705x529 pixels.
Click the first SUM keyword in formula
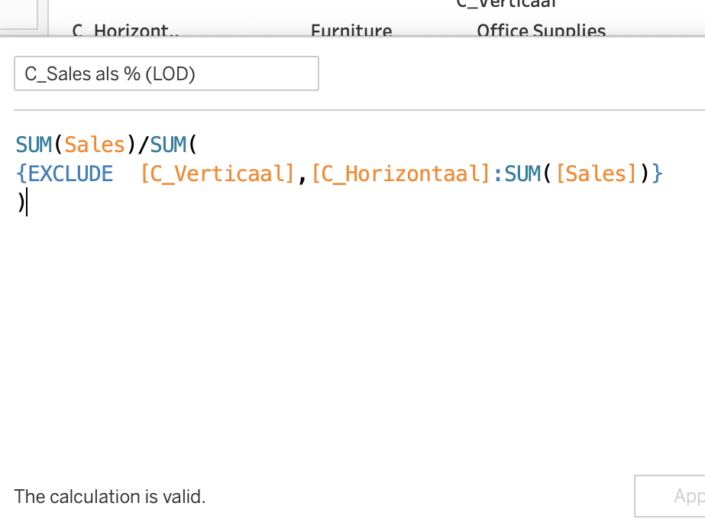click(x=33, y=145)
